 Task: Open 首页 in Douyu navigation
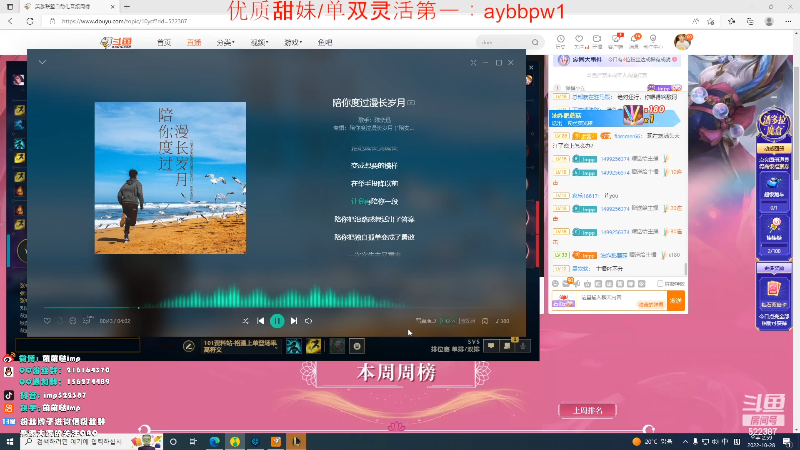click(x=164, y=42)
